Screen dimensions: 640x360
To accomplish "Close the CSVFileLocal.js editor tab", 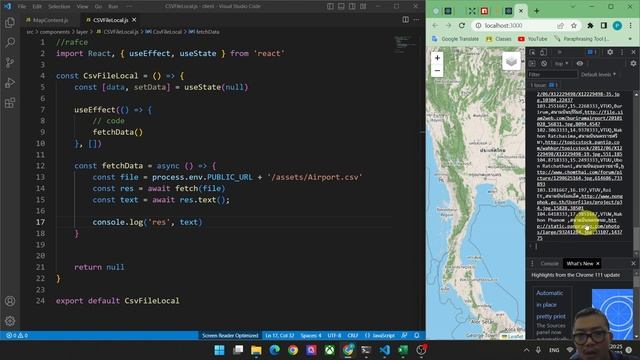I will point(134,20).
